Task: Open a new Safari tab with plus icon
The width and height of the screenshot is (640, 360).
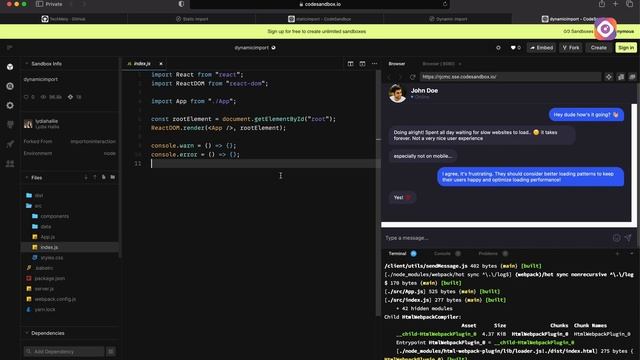Action: 615,4
